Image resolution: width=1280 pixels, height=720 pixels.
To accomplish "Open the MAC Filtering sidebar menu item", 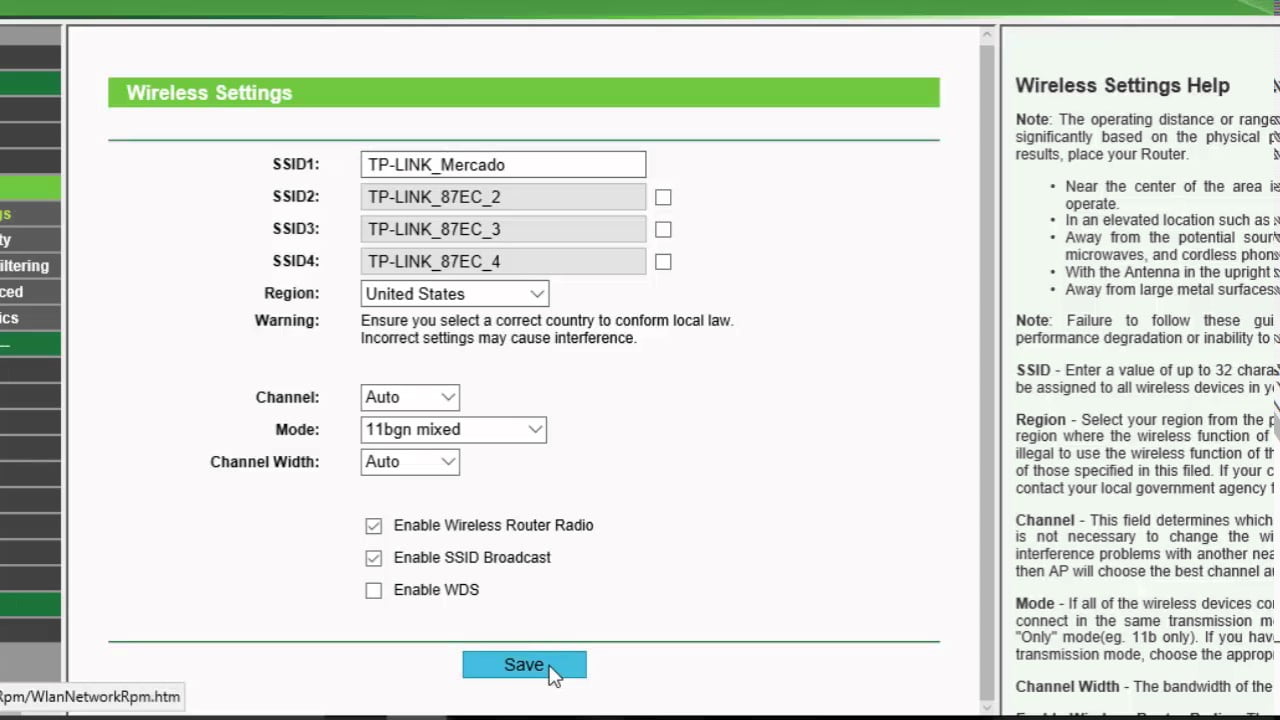I will [x=30, y=266].
